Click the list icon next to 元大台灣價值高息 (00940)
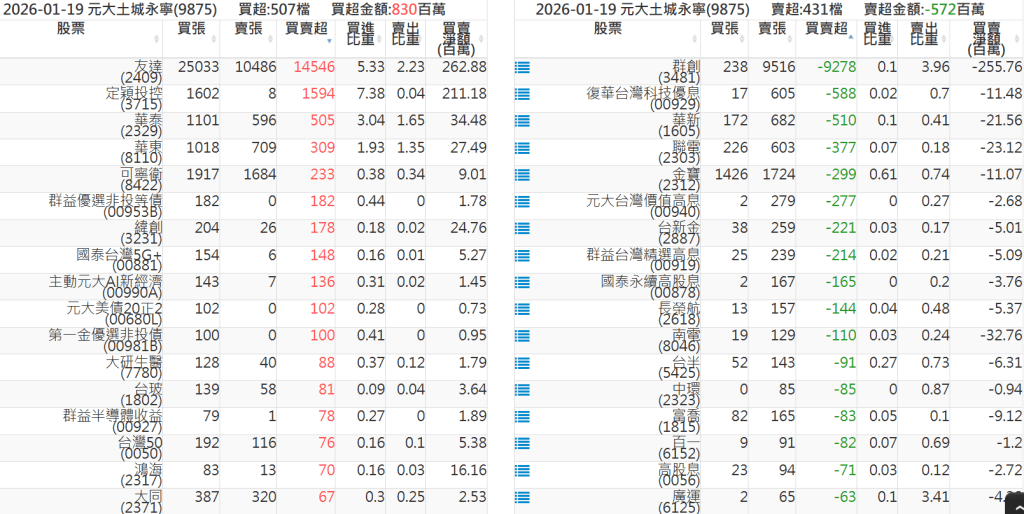 point(522,202)
